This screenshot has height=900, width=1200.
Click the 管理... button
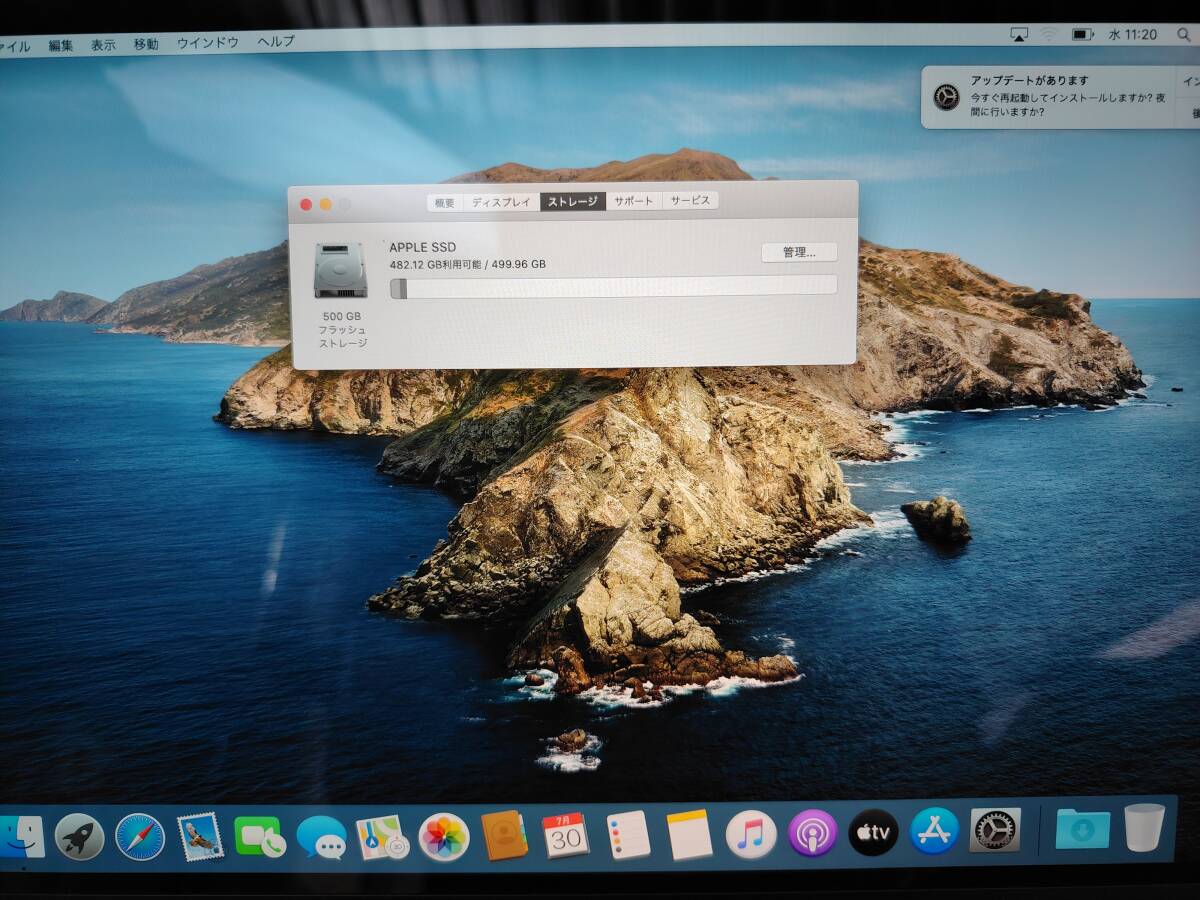pyautogui.click(x=799, y=253)
